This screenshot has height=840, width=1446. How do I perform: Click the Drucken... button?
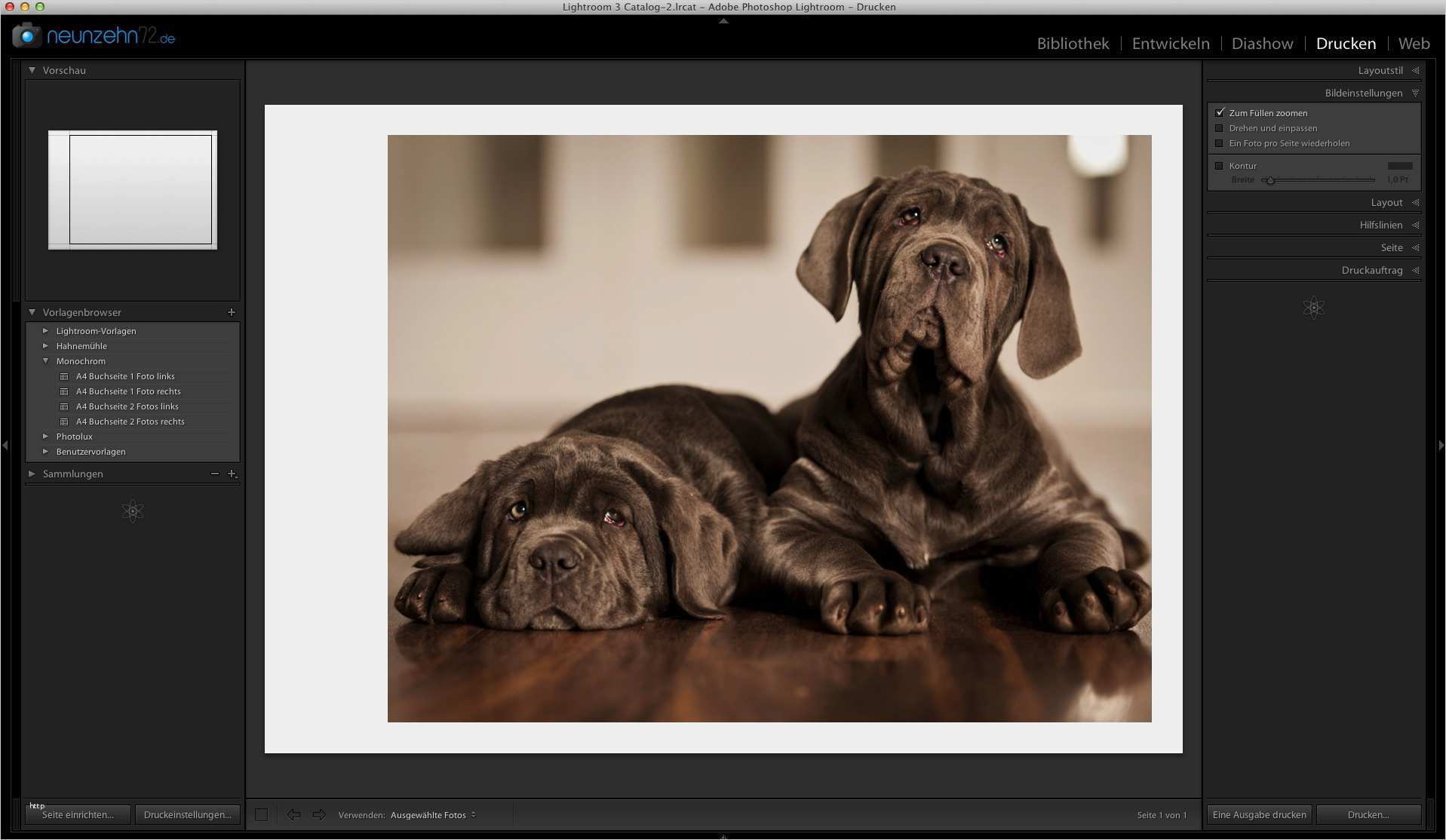[x=1368, y=814]
